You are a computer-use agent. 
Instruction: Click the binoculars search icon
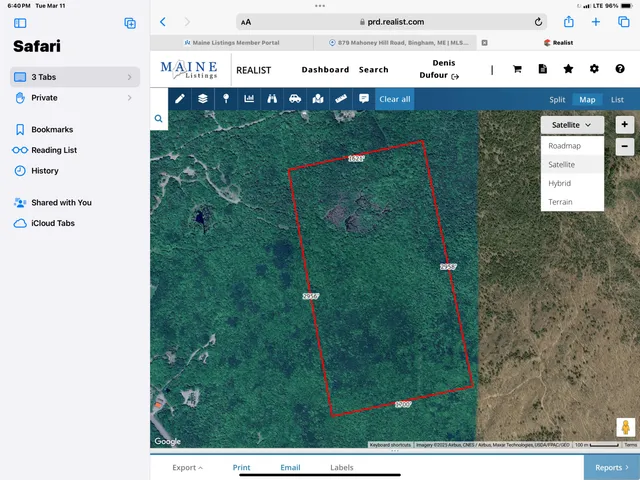click(x=272, y=99)
